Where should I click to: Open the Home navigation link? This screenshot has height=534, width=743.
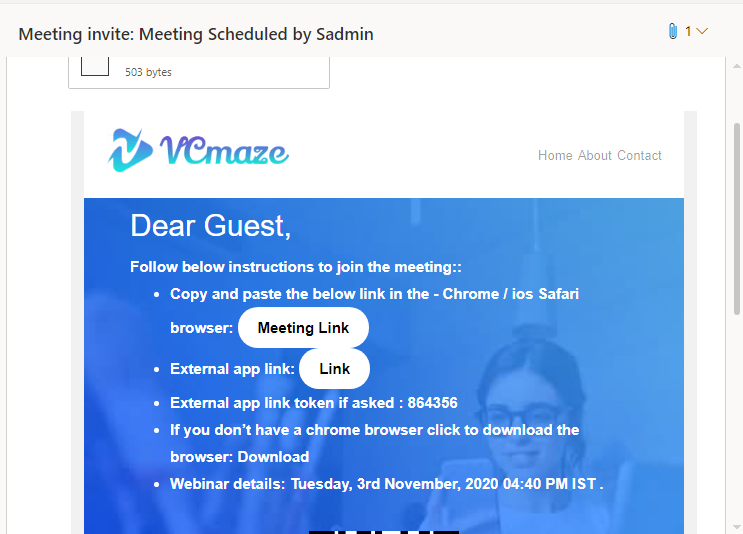pyautogui.click(x=555, y=155)
